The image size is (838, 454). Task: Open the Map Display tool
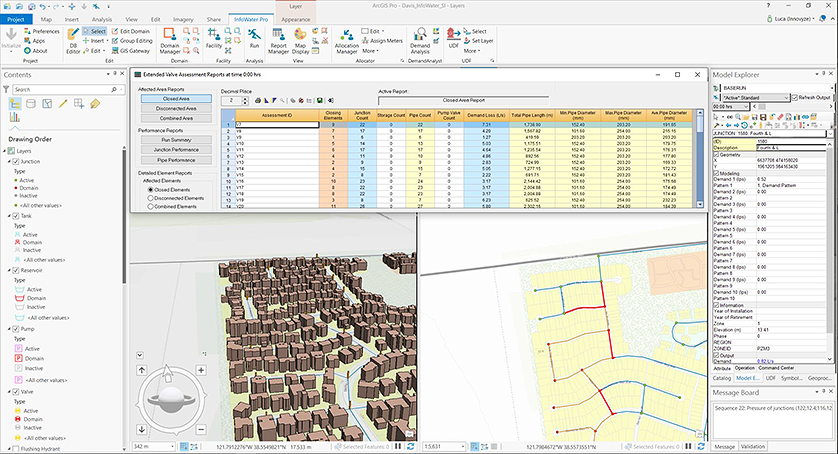300,41
